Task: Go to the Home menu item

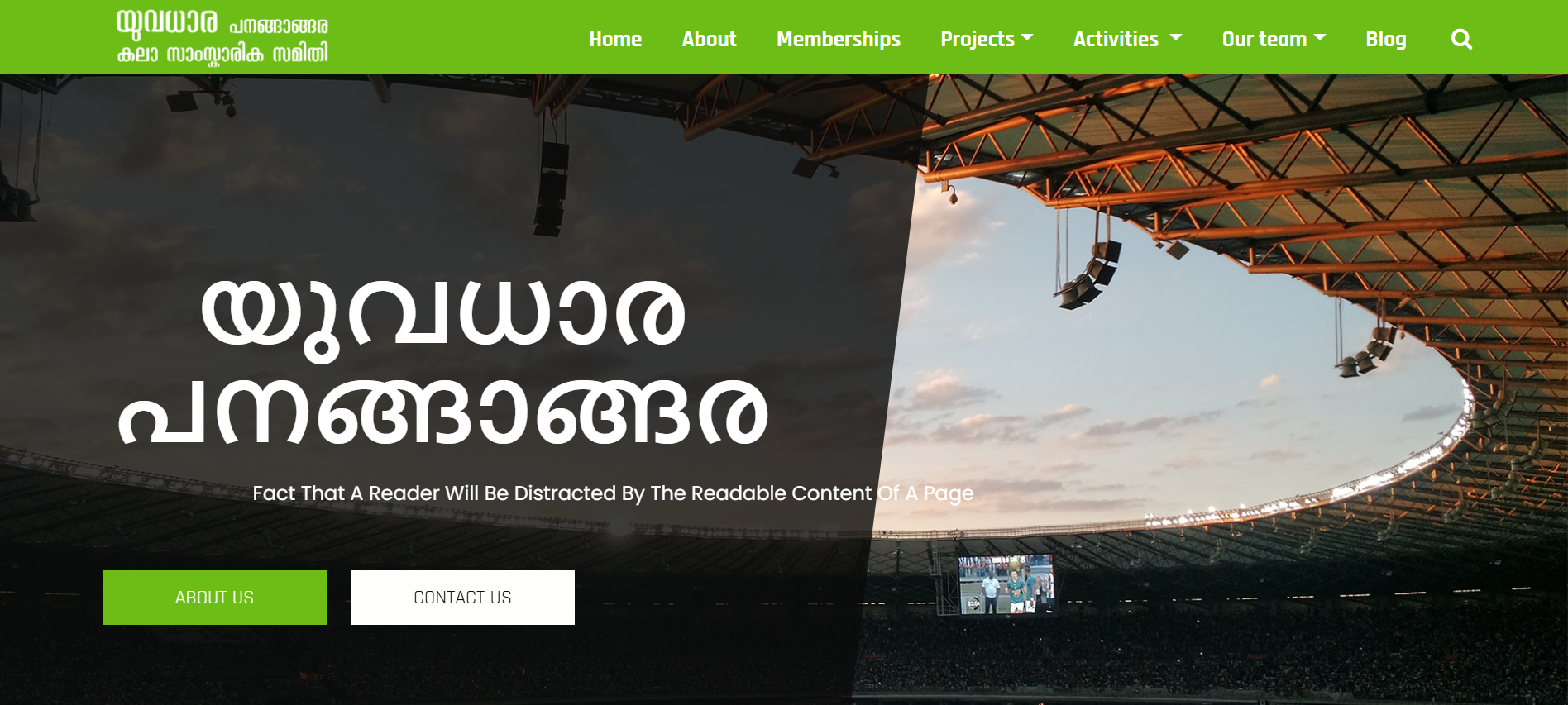Action: 615,39
